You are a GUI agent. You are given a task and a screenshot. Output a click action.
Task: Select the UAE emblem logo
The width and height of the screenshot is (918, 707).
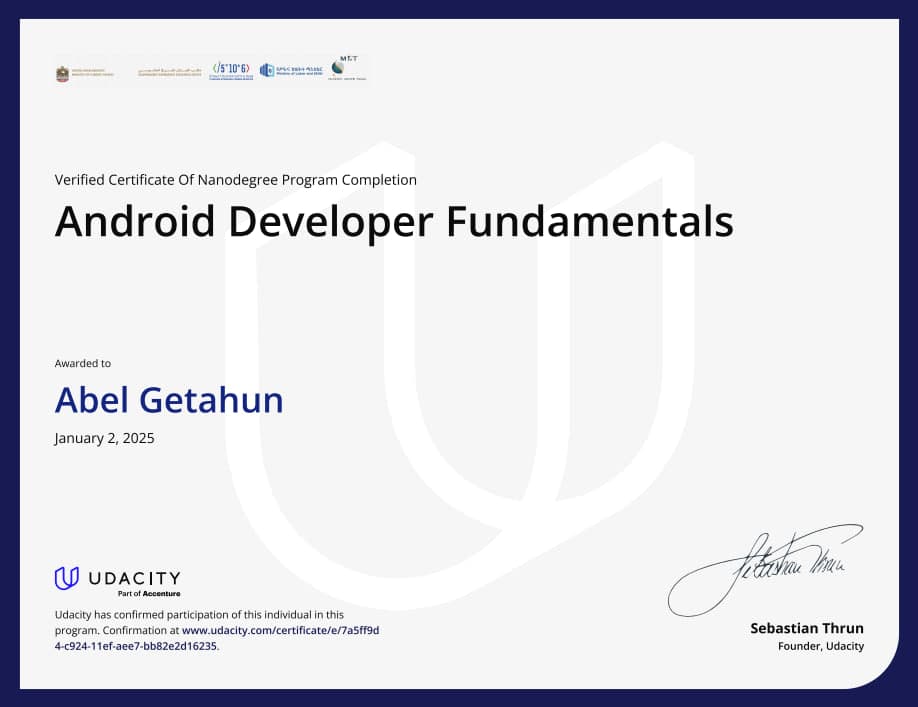(x=65, y=71)
